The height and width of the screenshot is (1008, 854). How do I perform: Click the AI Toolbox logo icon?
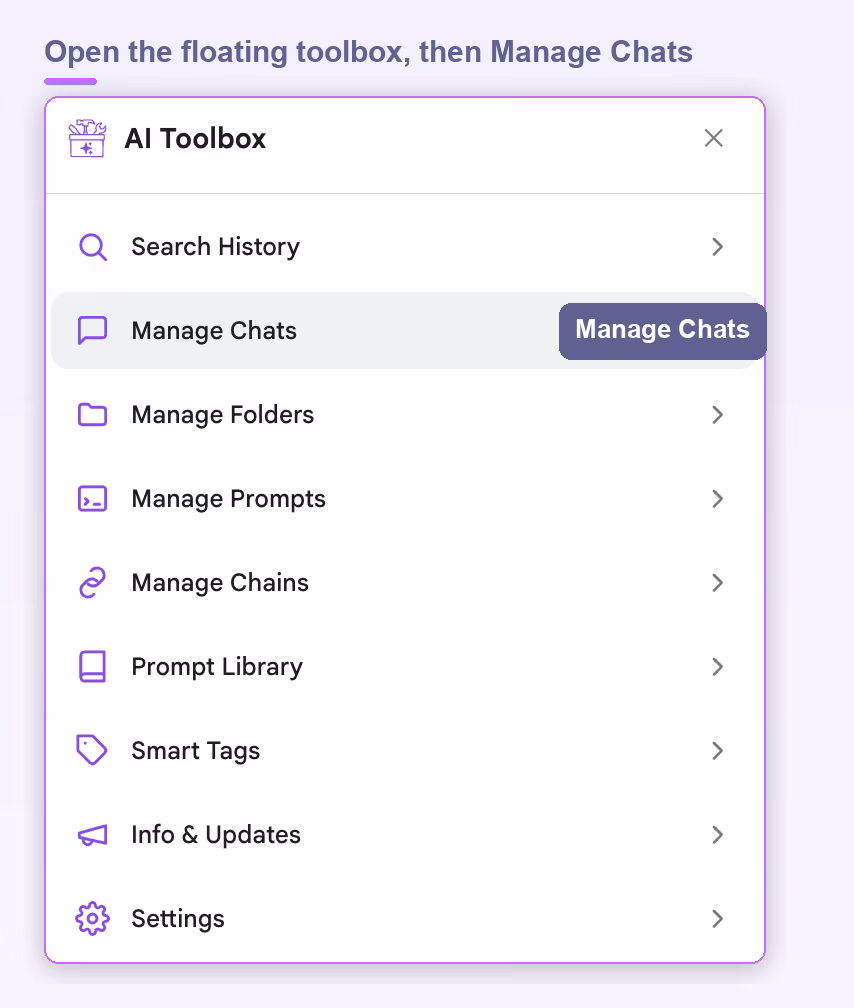87,138
